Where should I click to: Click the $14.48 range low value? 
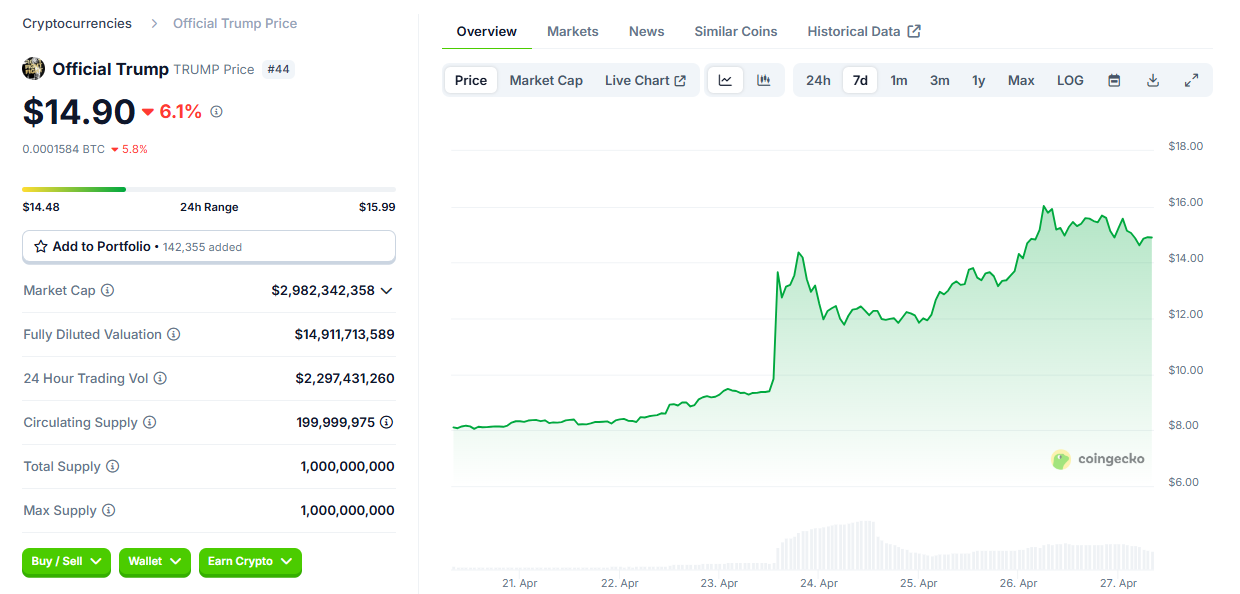pyautogui.click(x=41, y=207)
